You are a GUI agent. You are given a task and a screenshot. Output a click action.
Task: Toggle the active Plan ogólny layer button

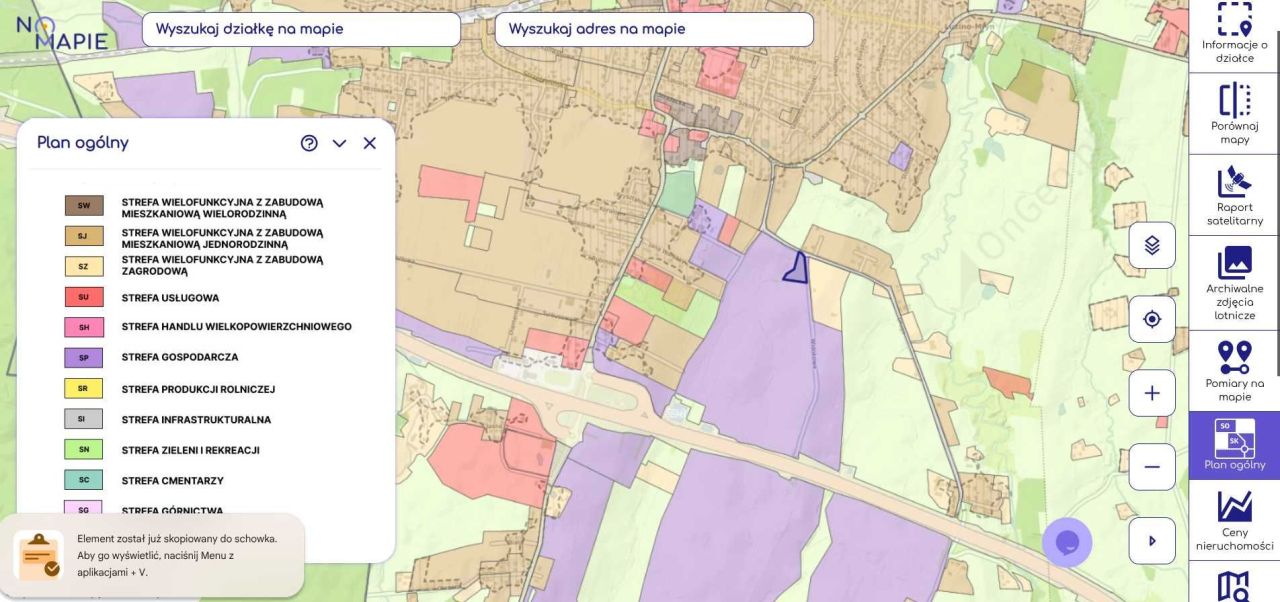1234,446
